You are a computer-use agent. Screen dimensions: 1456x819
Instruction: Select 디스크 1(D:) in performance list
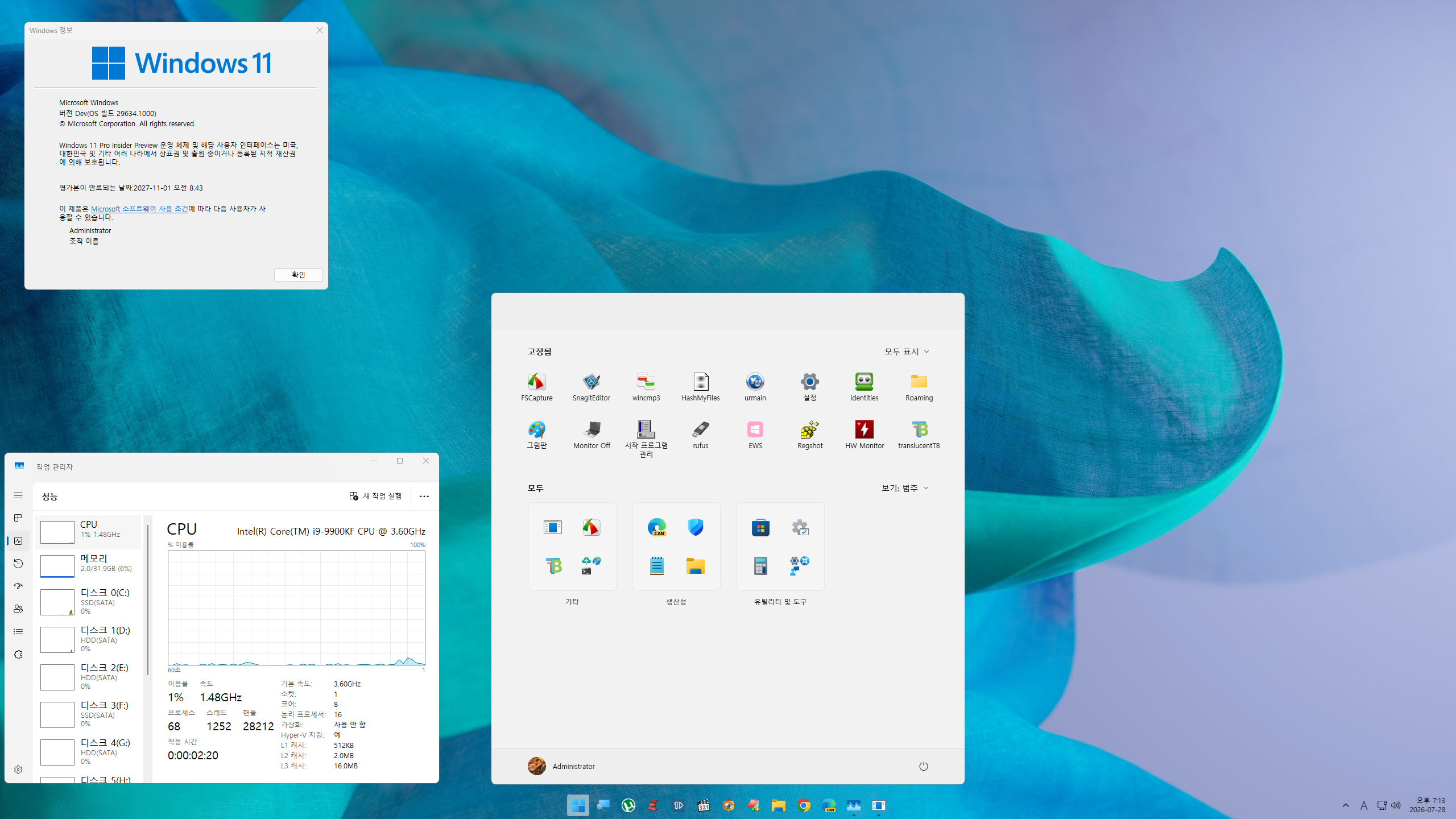tap(88, 639)
